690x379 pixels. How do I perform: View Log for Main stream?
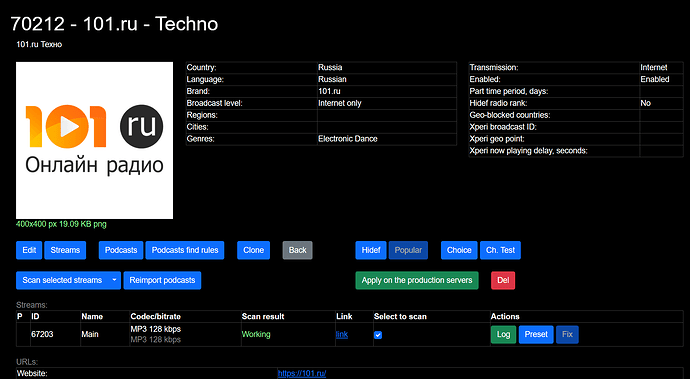point(503,335)
